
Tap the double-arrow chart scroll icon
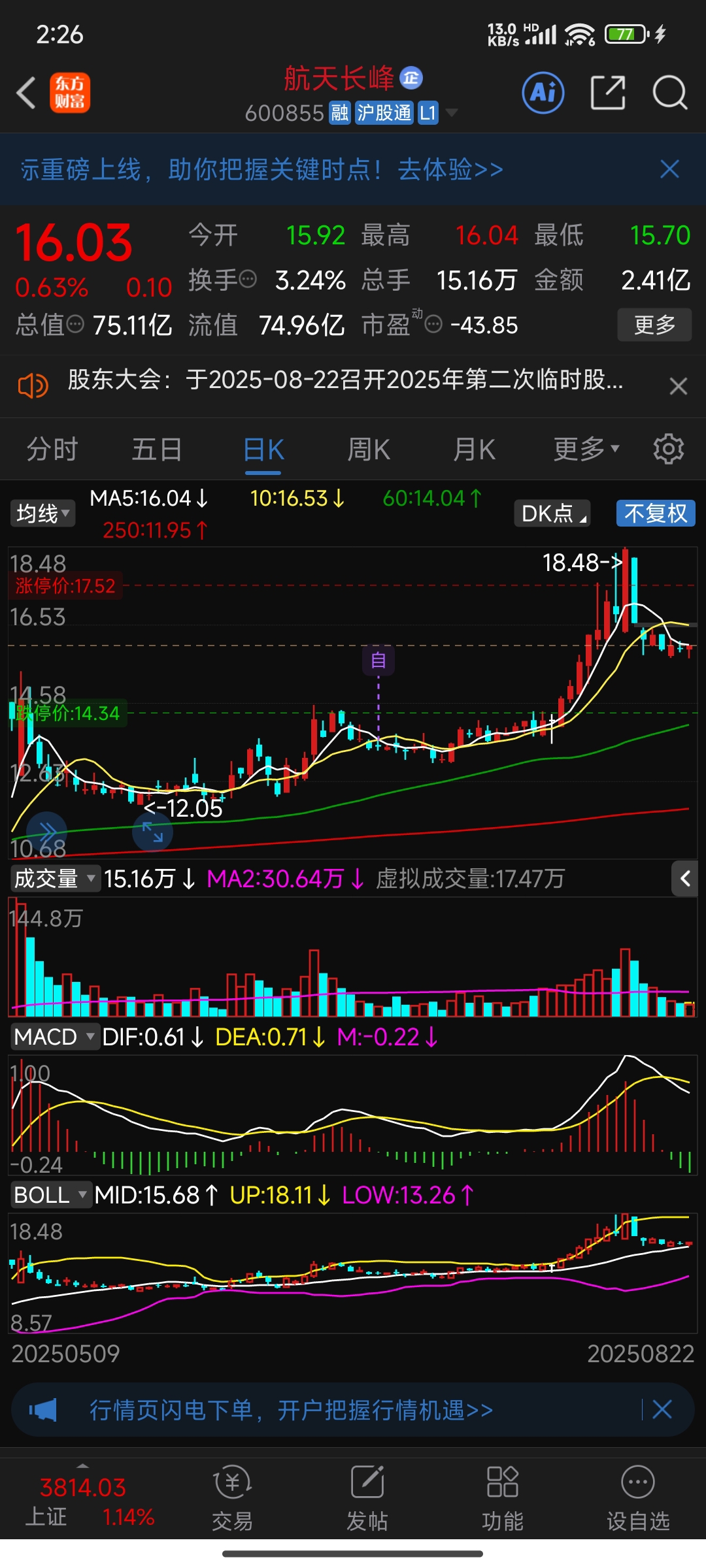[x=47, y=832]
